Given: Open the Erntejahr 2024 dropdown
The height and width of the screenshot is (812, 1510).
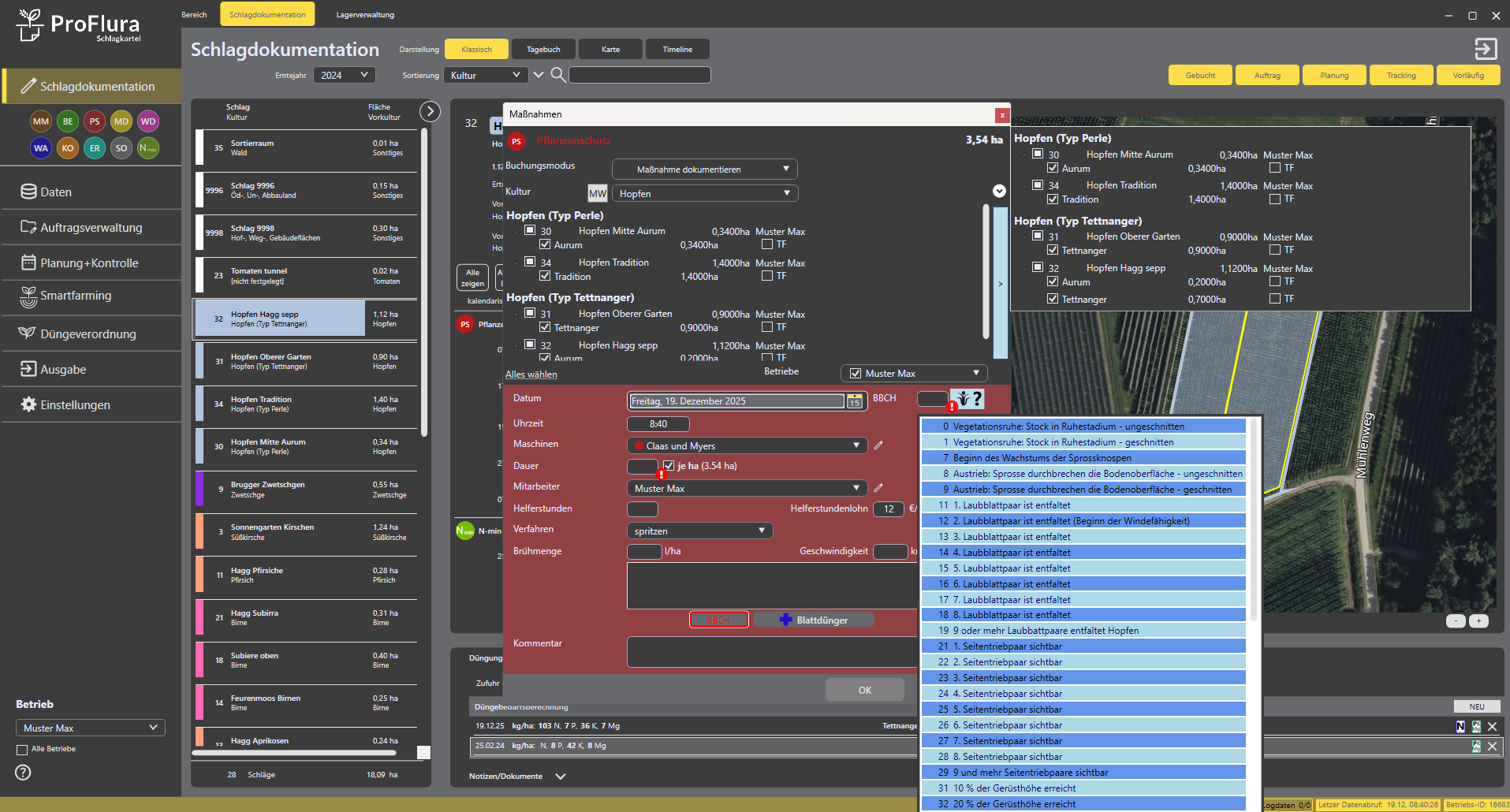Looking at the screenshot, I should click(344, 75).
